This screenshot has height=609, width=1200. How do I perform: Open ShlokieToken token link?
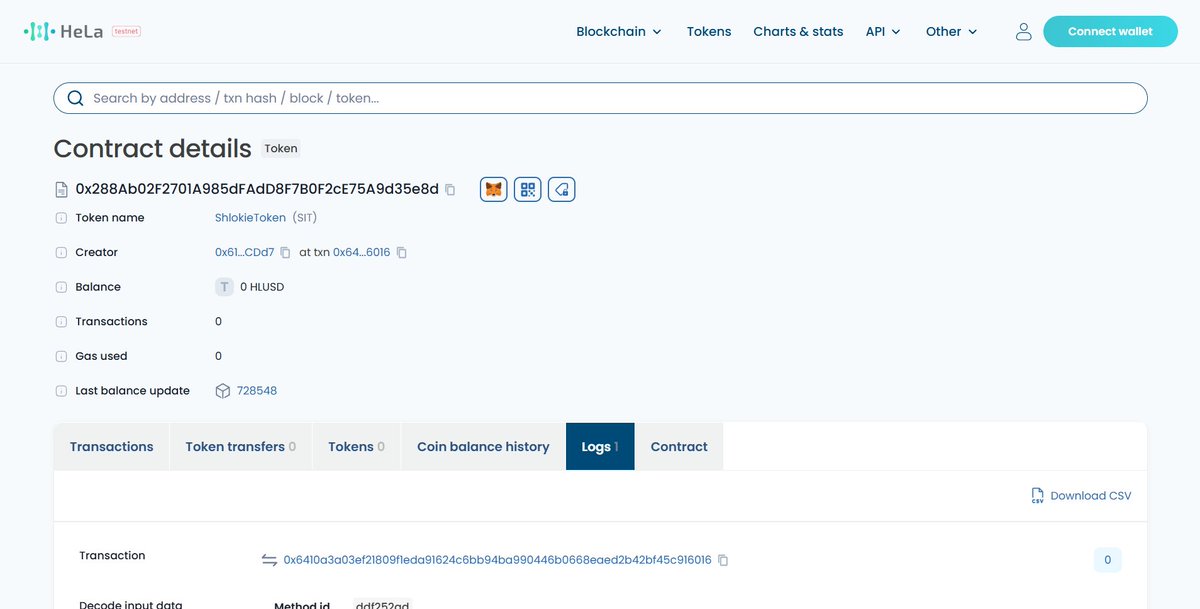(x=250, y=218)
